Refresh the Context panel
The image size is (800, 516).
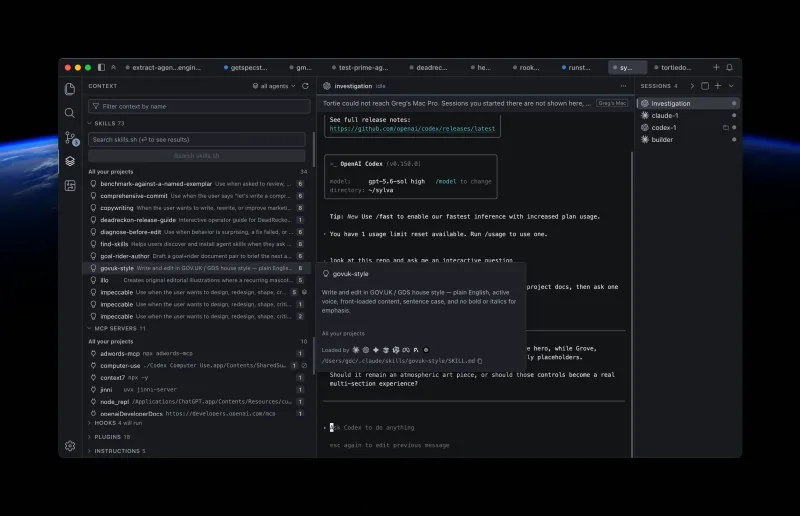[305, 86]
